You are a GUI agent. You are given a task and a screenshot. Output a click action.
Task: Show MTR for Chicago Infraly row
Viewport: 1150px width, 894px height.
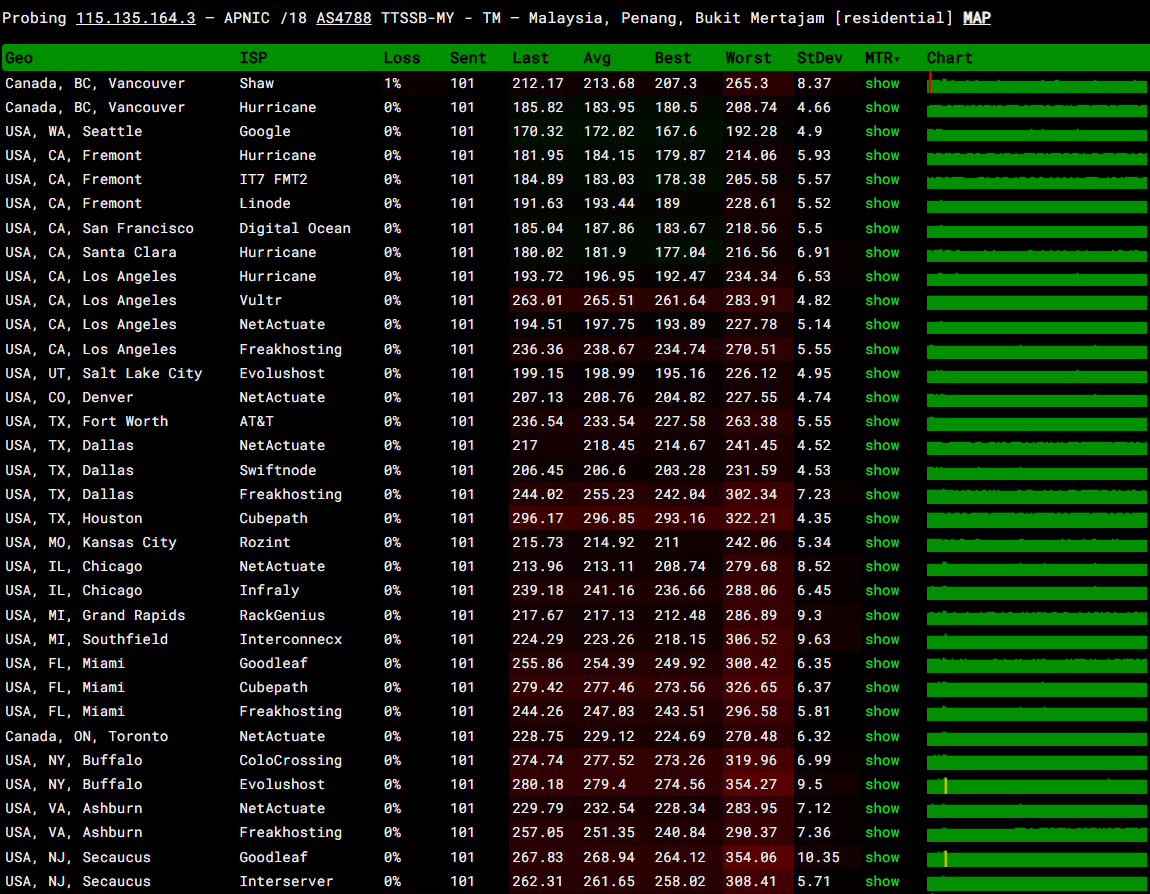(x=882, y=592)
